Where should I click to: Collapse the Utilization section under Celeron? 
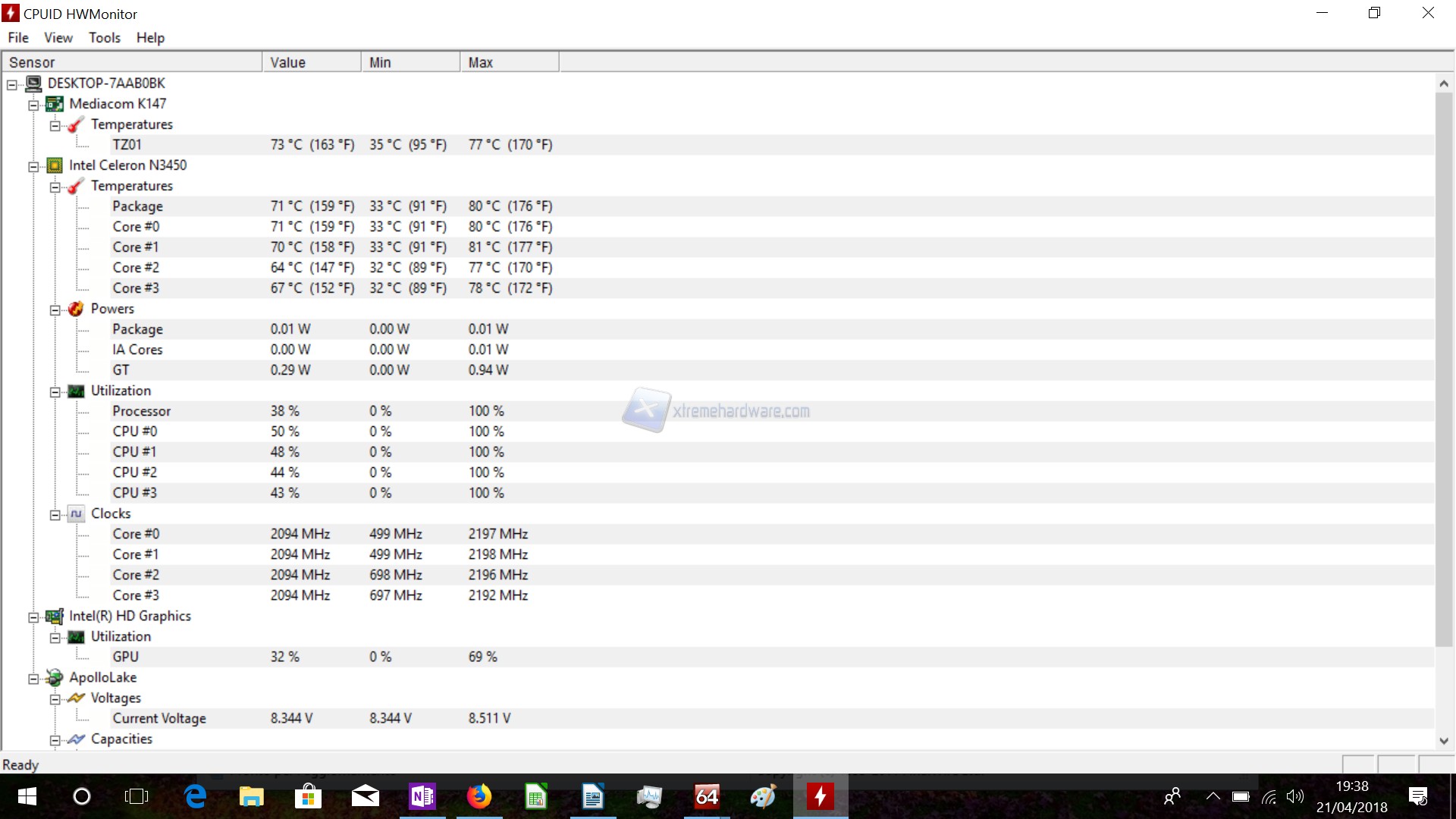[x=55, y=392]
